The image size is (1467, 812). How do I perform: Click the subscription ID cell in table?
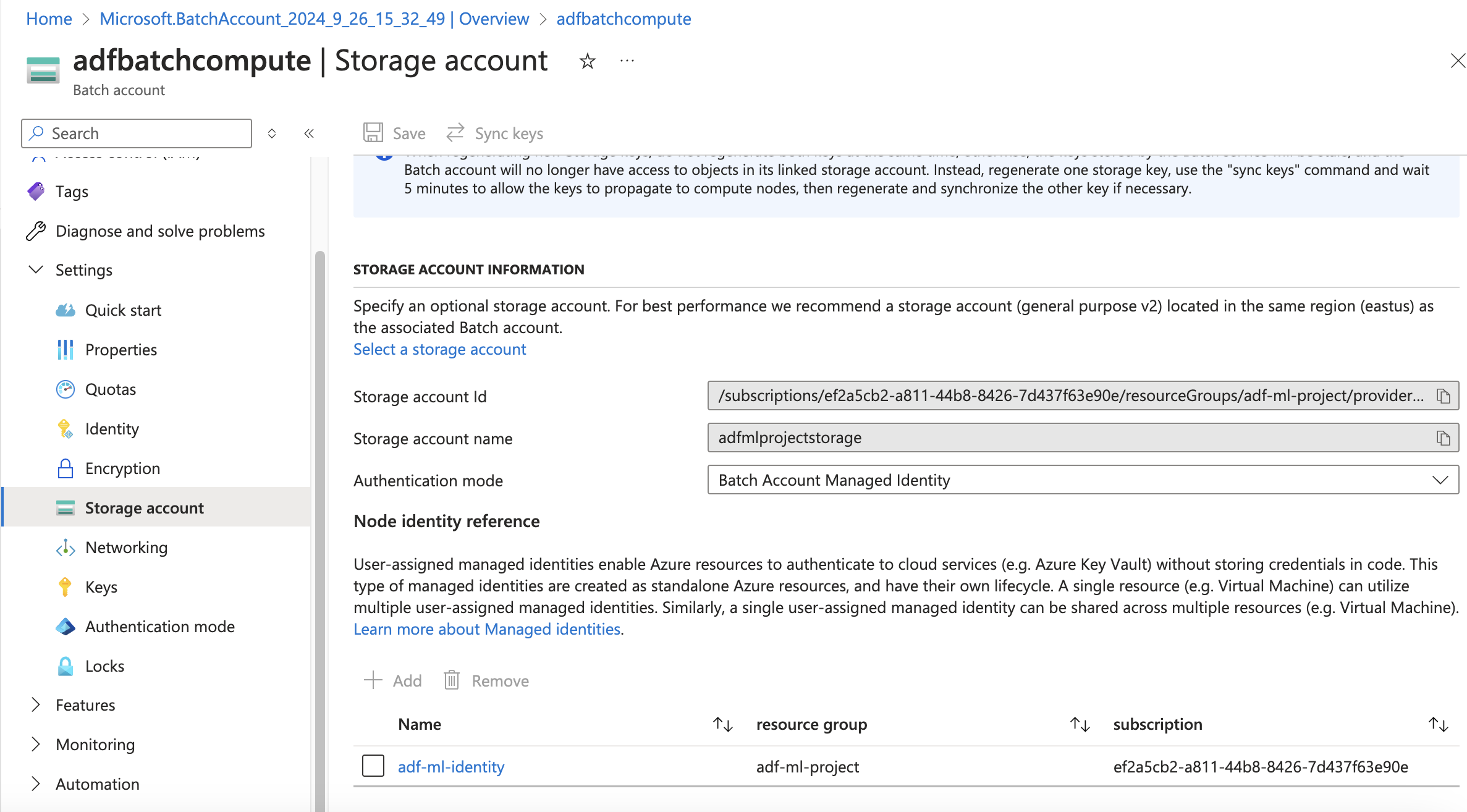click(1261, 767)
